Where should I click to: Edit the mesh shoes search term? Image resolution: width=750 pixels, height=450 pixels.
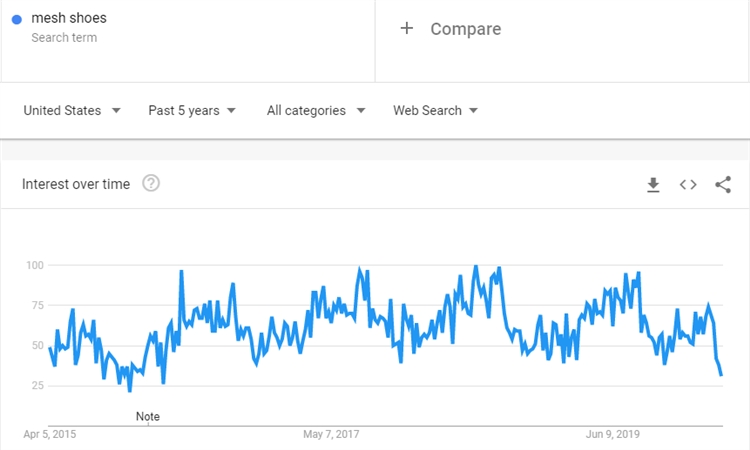(69, 19)
